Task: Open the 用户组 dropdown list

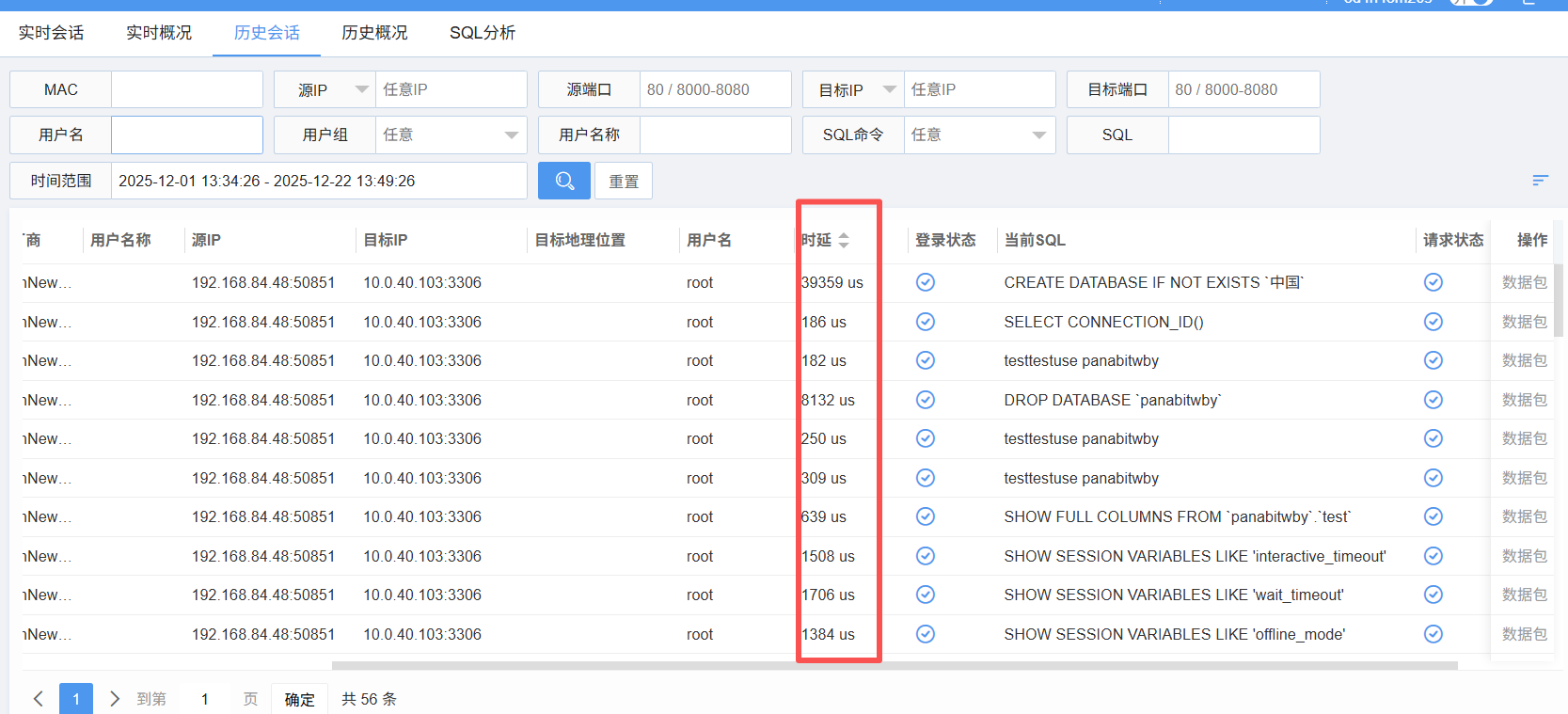Action: pos(451,135)
